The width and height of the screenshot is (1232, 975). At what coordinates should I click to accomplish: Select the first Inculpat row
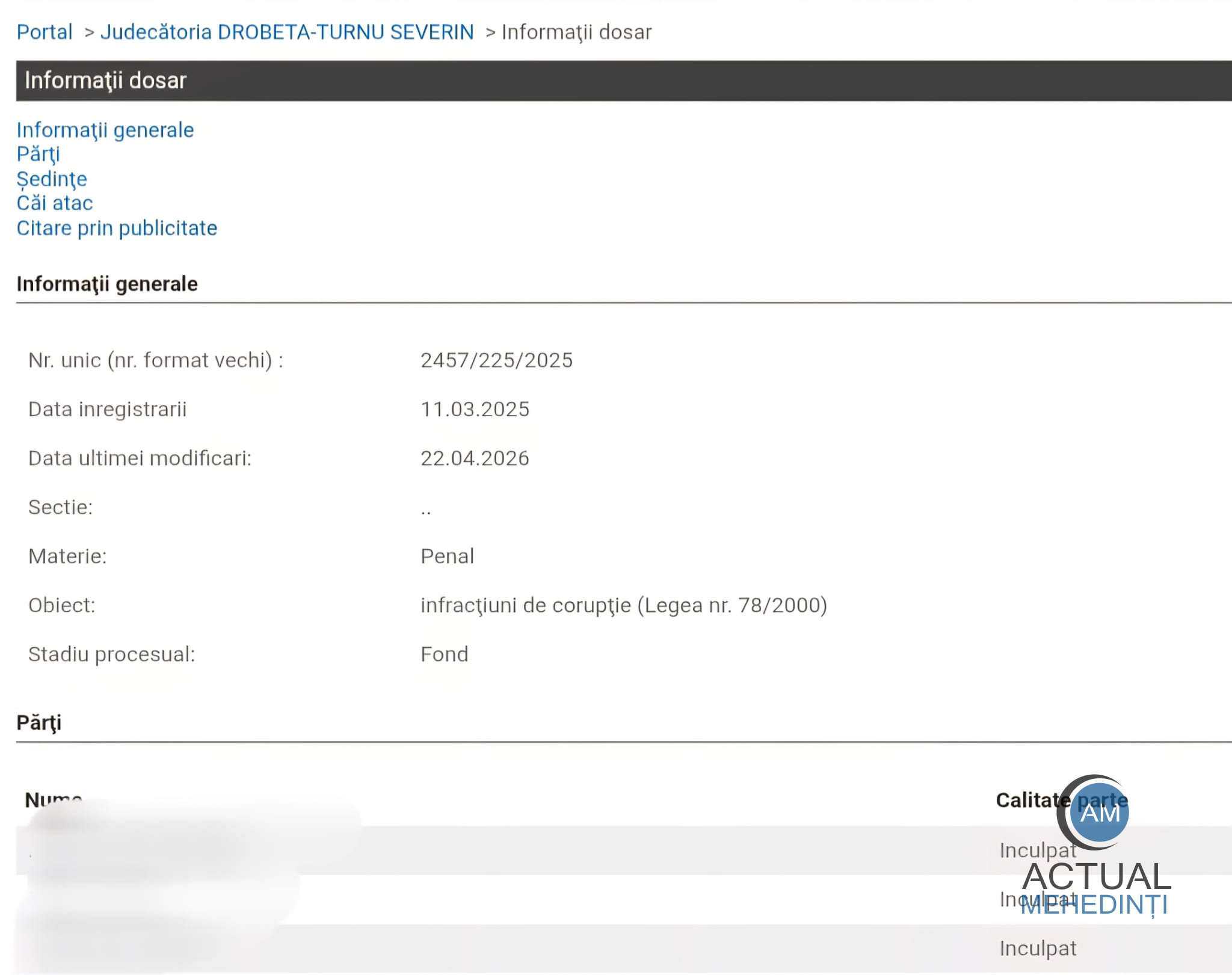[x=1037, y=850]
